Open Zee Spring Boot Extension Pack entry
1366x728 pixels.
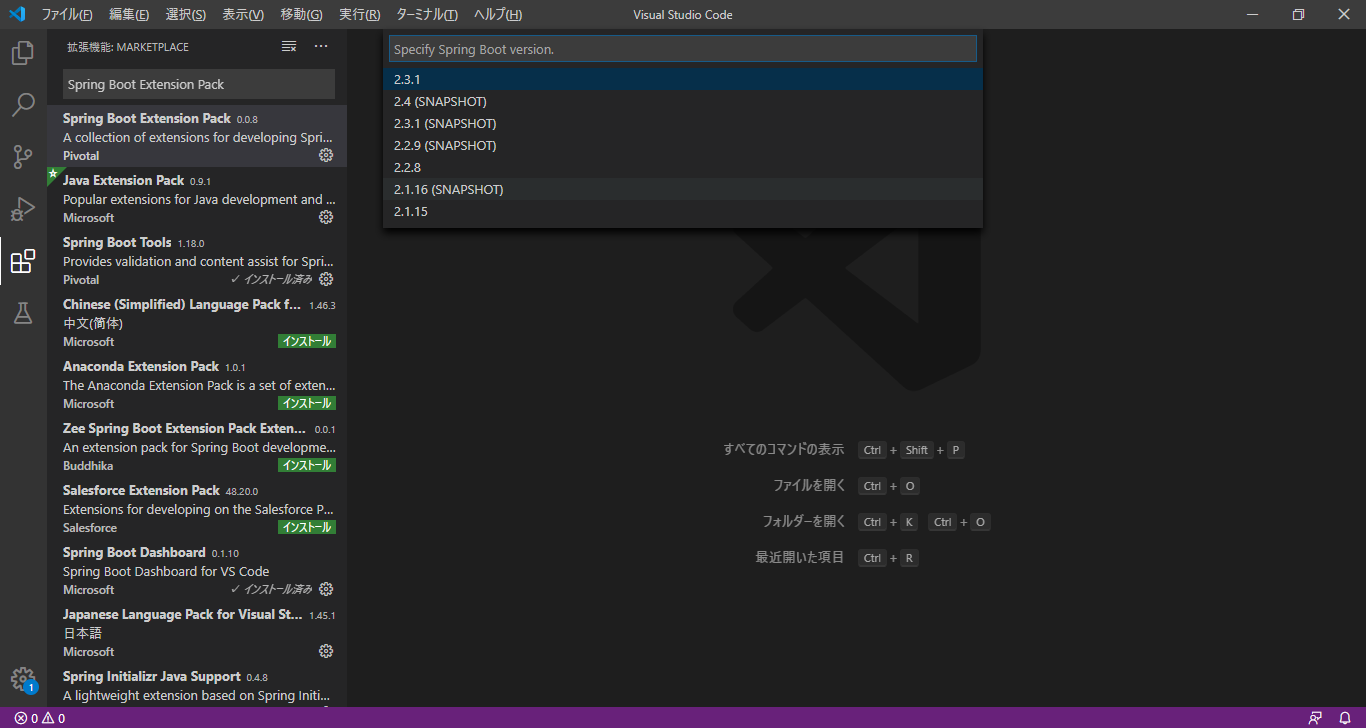197,446
